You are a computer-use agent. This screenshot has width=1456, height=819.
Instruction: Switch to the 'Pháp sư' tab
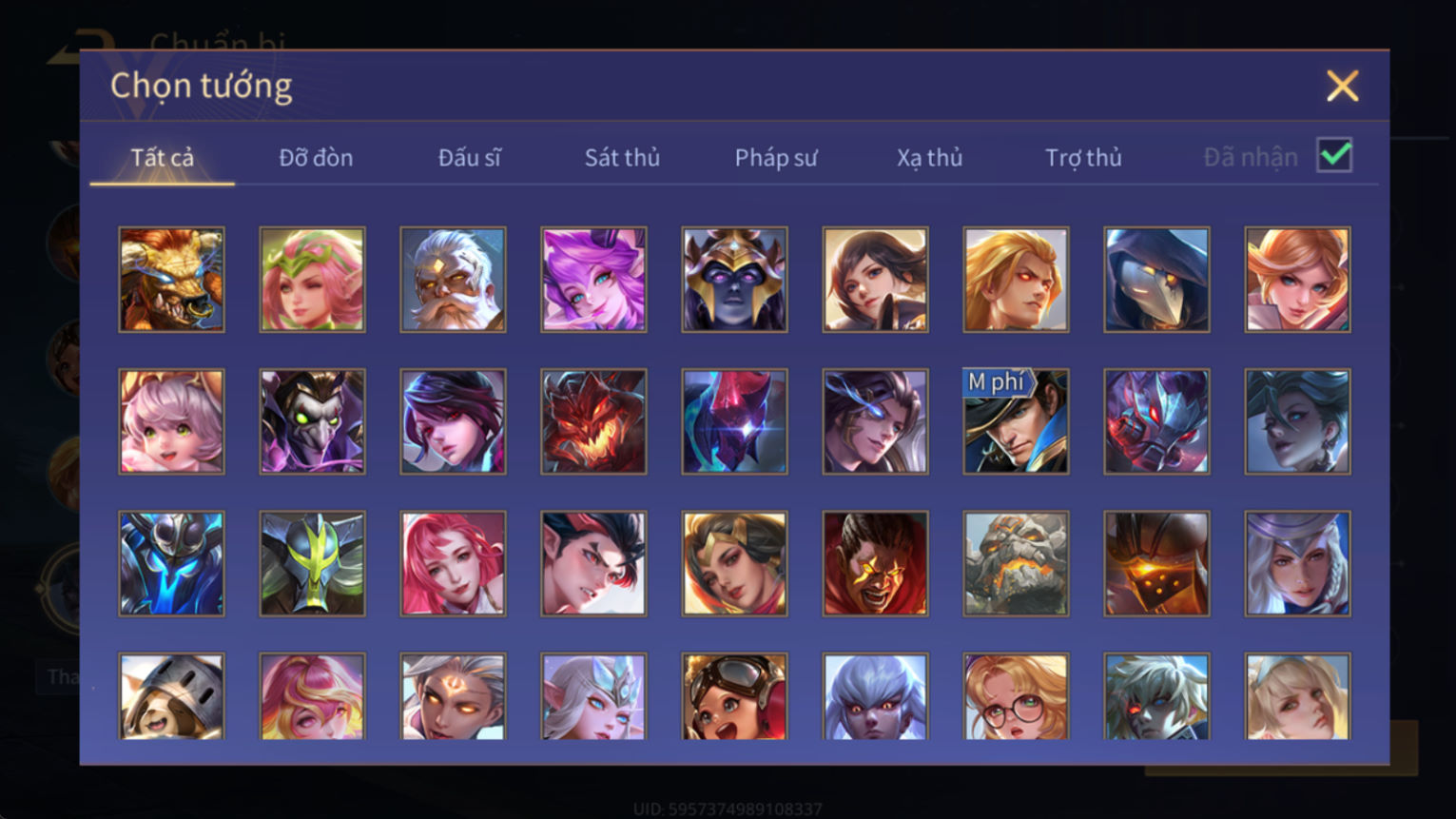(776, 158)
